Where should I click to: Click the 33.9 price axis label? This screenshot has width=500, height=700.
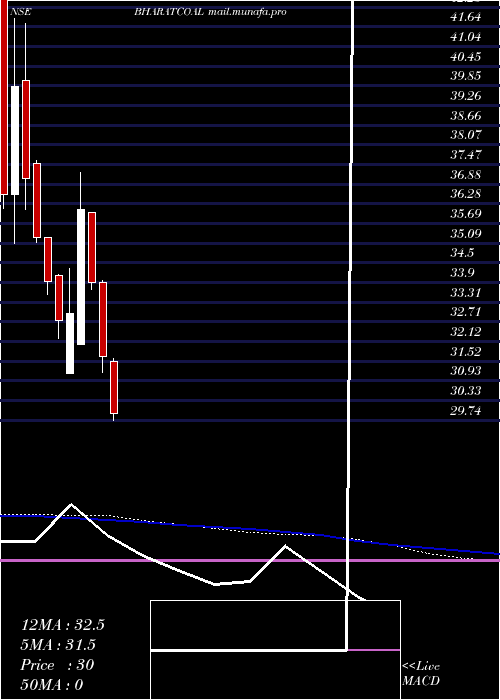click(463, 273)
